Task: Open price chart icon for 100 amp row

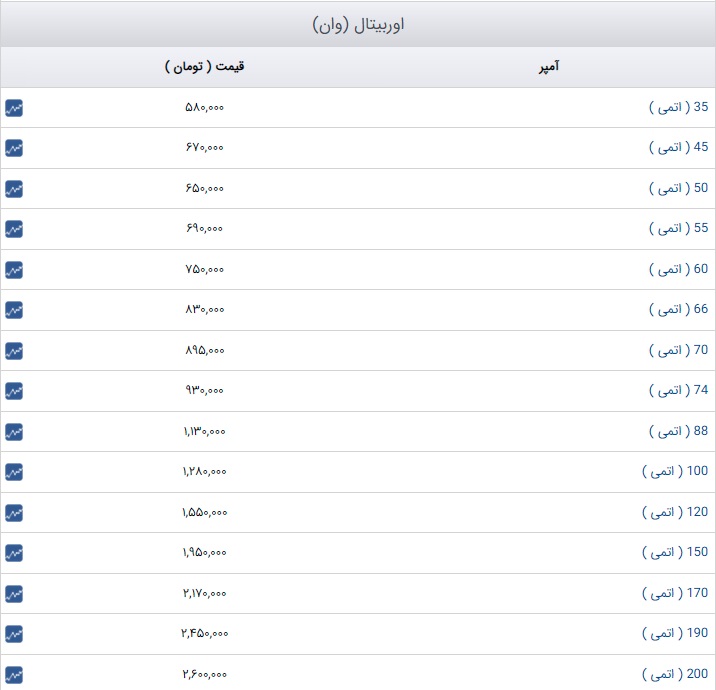Action: point(14,472)
